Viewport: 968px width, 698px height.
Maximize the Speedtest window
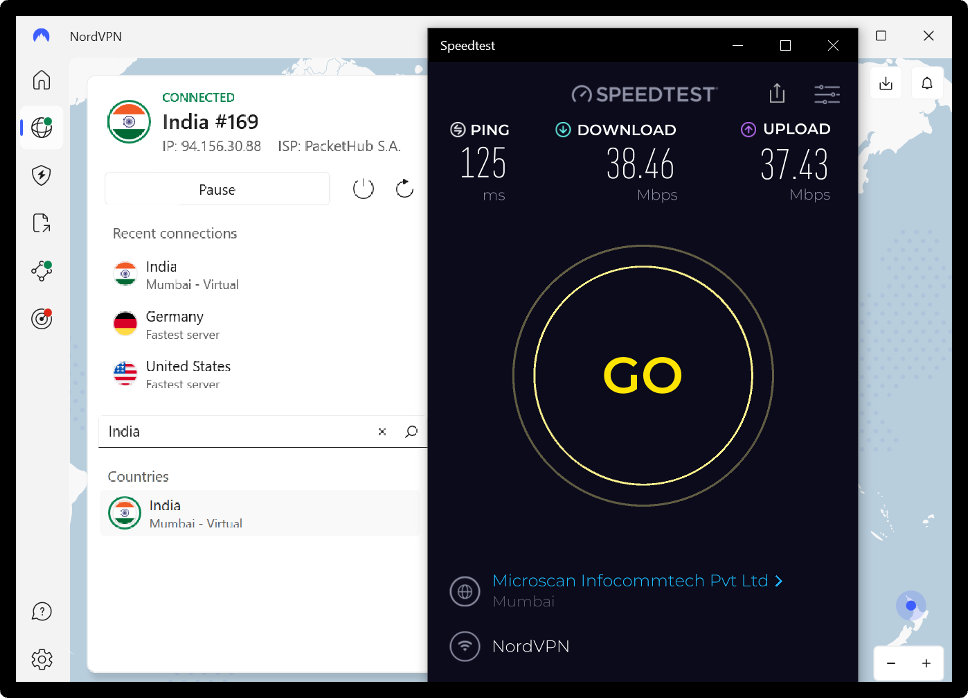pos(785,46)
